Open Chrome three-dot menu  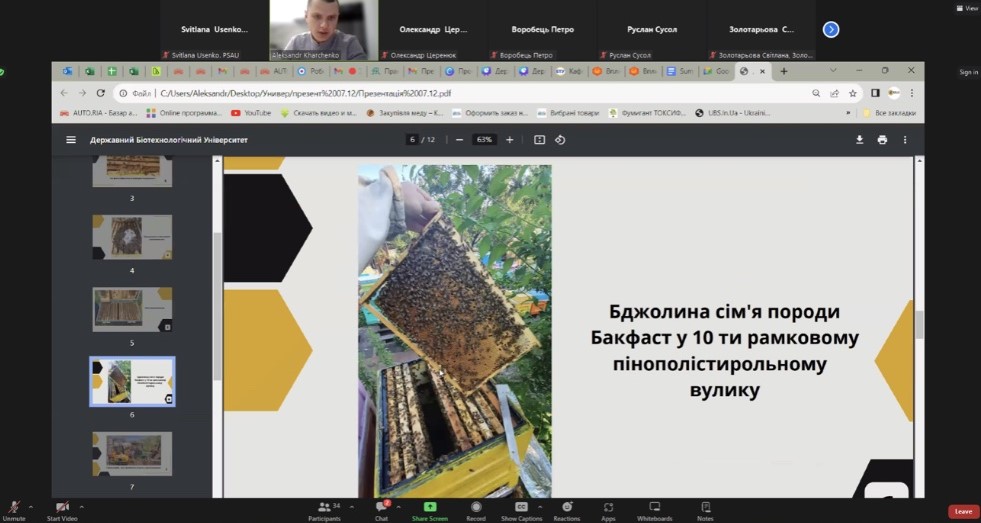click(912, 93)
